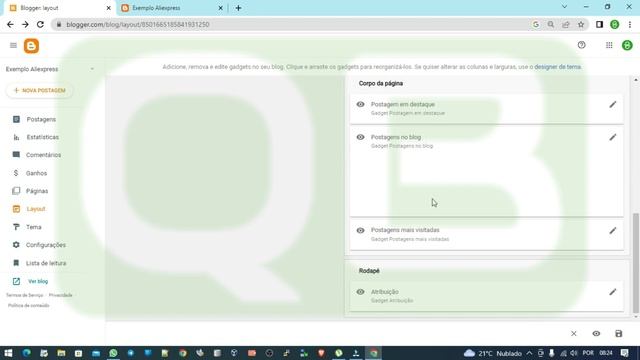This screenshot has width=640, height=360.
Task: Reload the current page
Action: [x=40, y=24]
